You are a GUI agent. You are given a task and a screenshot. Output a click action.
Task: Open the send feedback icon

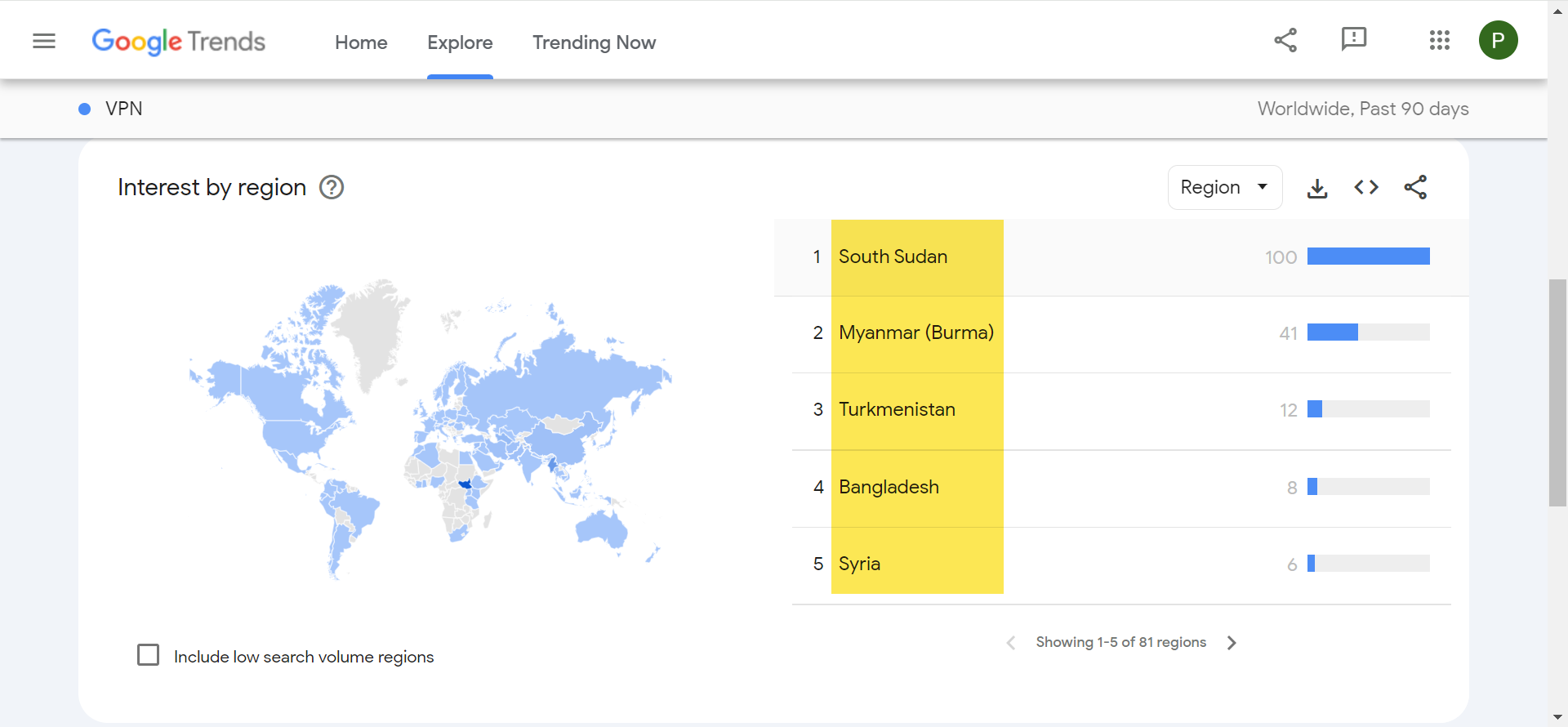coord(1353,39)
